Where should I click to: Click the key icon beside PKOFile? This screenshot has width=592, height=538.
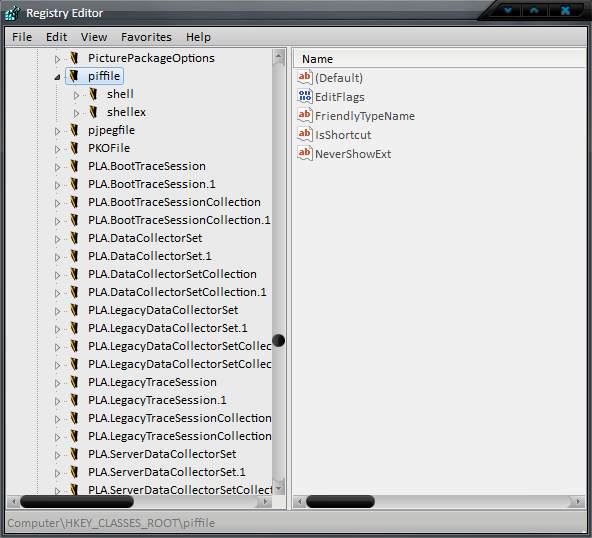[74, 148]
